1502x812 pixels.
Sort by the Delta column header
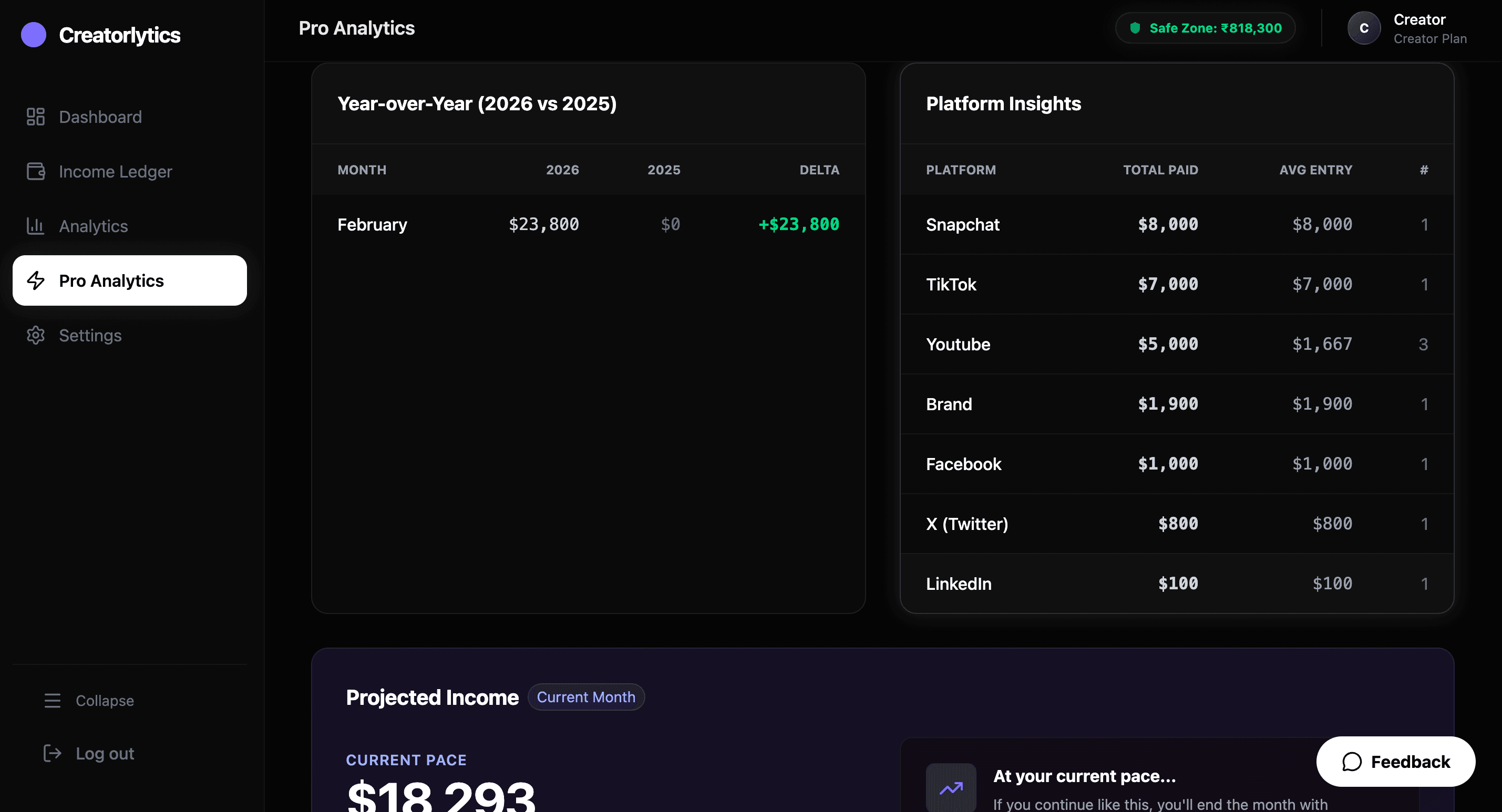(819, 170)
